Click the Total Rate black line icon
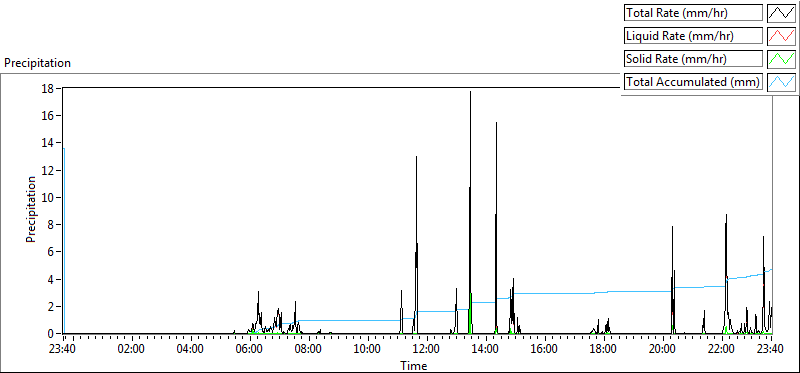Image resolution: width=800 pixels, height=373 pixels. [x=781, y=13]
